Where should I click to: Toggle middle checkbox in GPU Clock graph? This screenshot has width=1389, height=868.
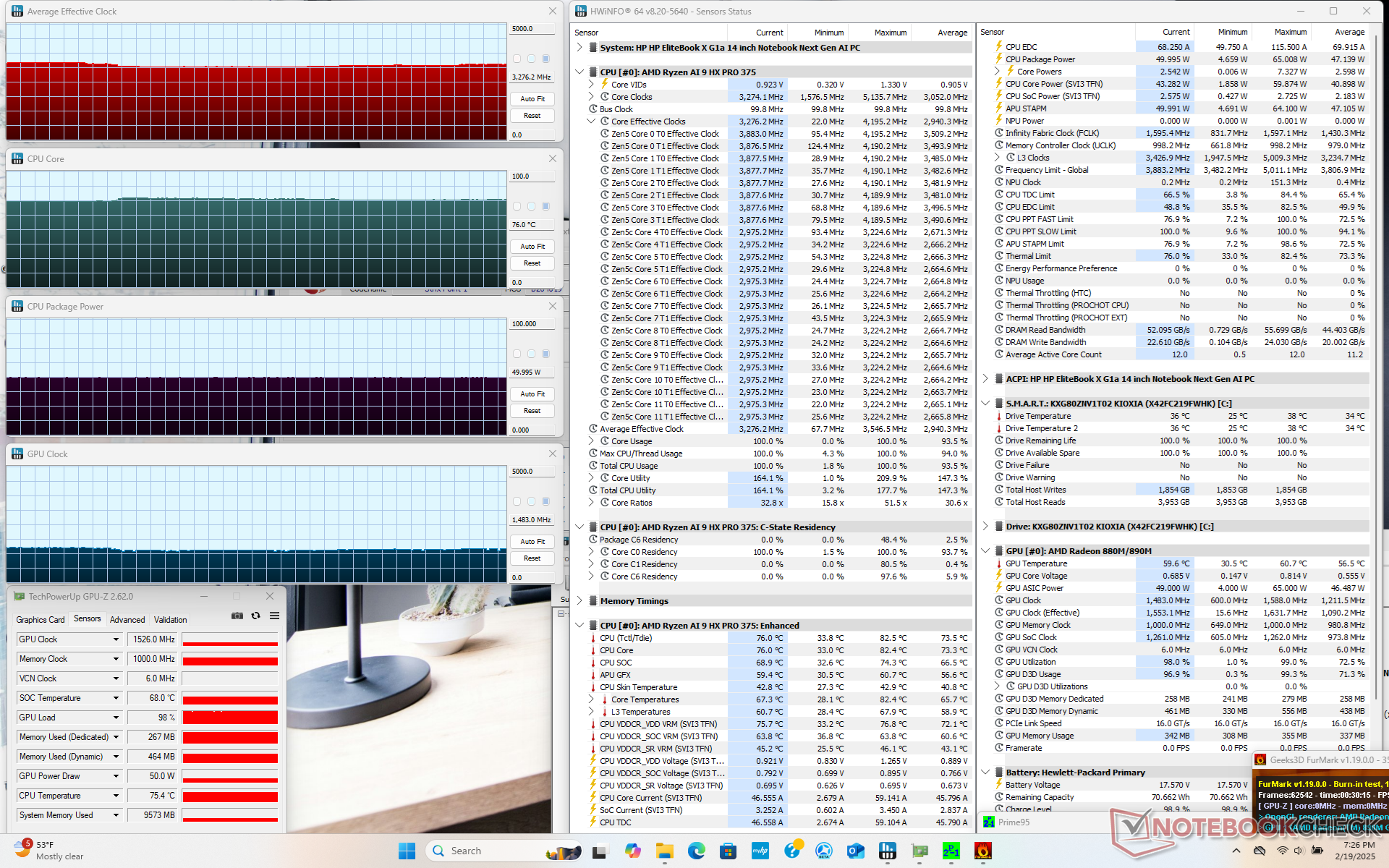(531, 501)
